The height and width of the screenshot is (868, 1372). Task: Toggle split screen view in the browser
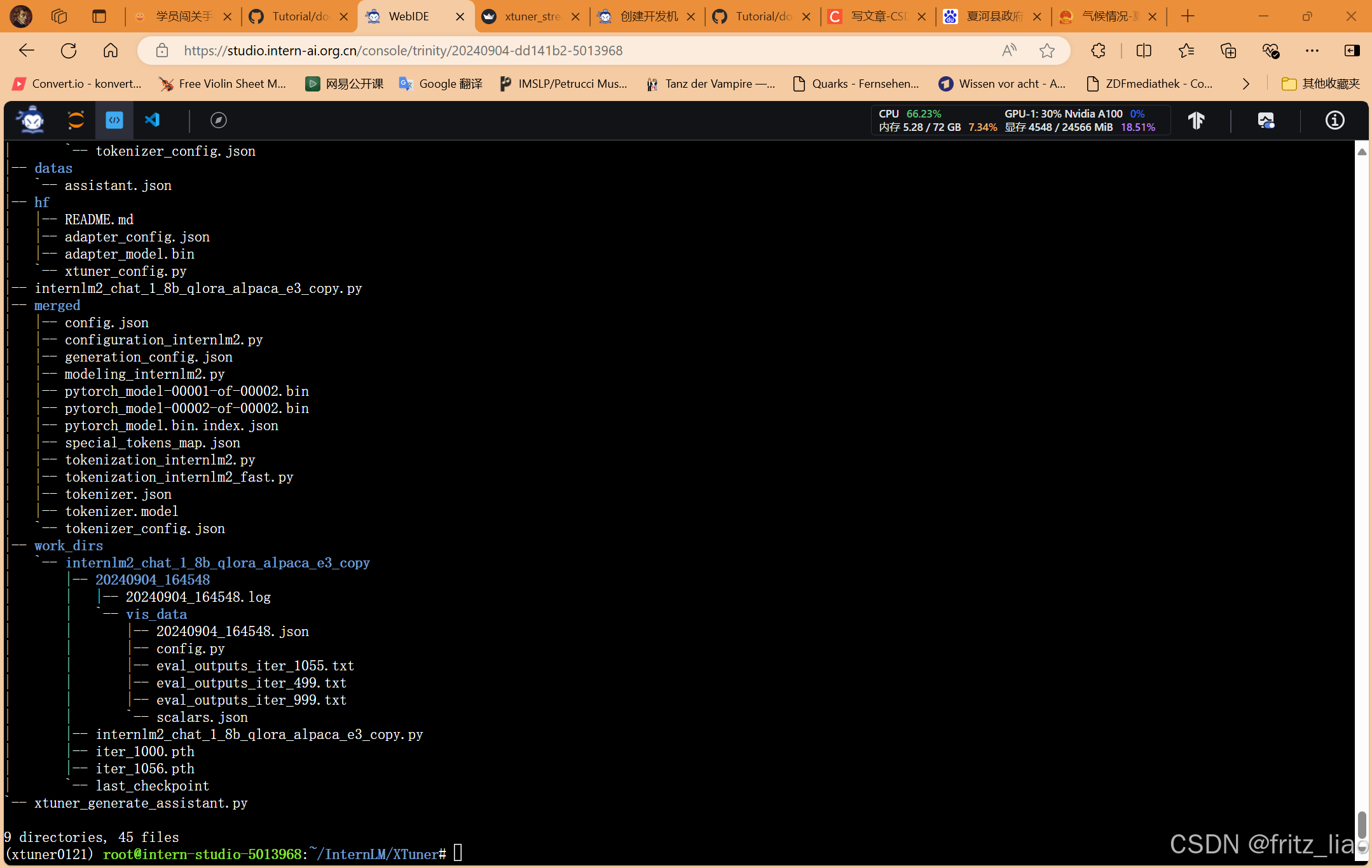pos(1144,51)
